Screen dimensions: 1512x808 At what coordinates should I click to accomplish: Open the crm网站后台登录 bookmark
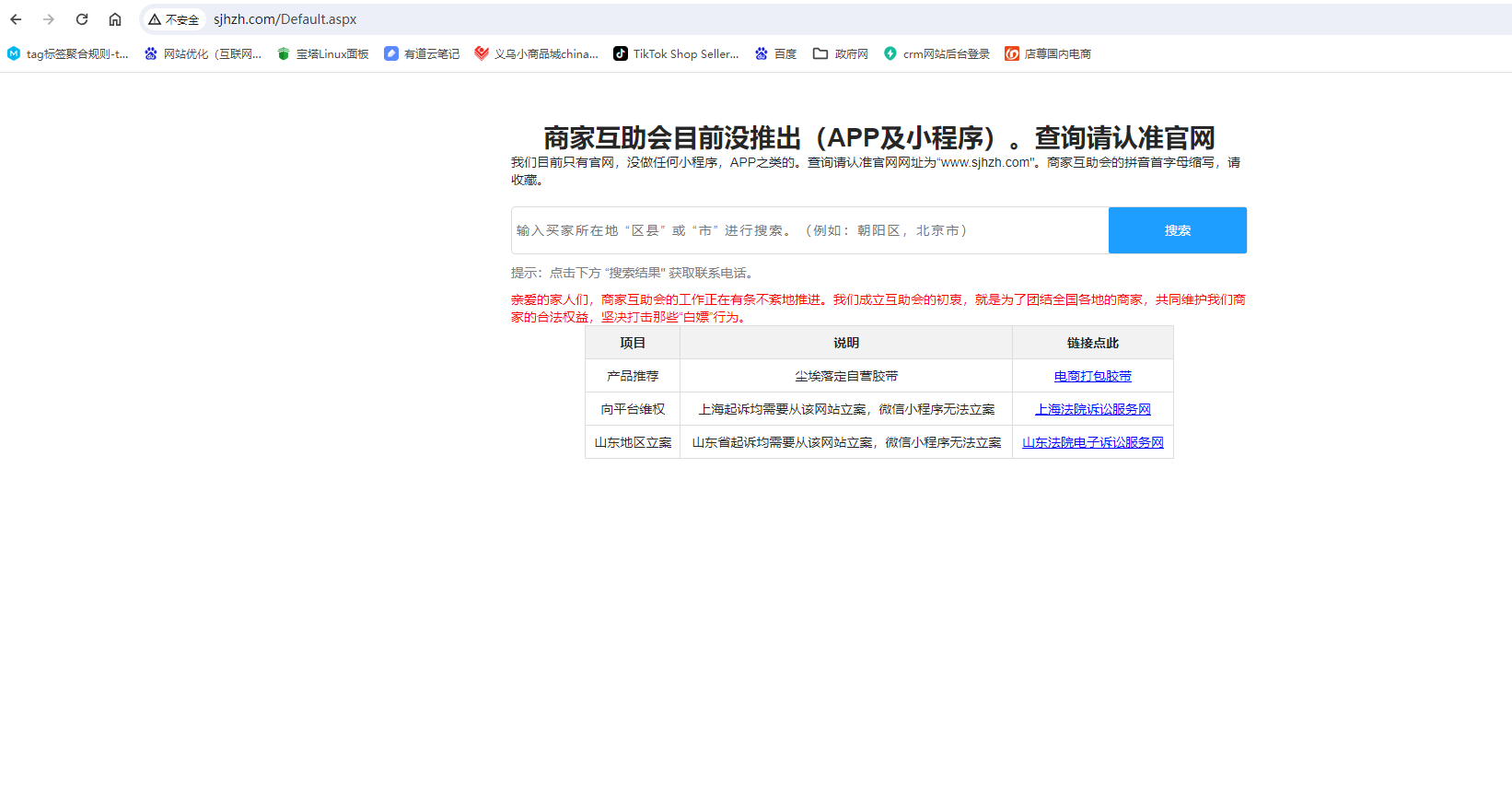click(936, 53)
